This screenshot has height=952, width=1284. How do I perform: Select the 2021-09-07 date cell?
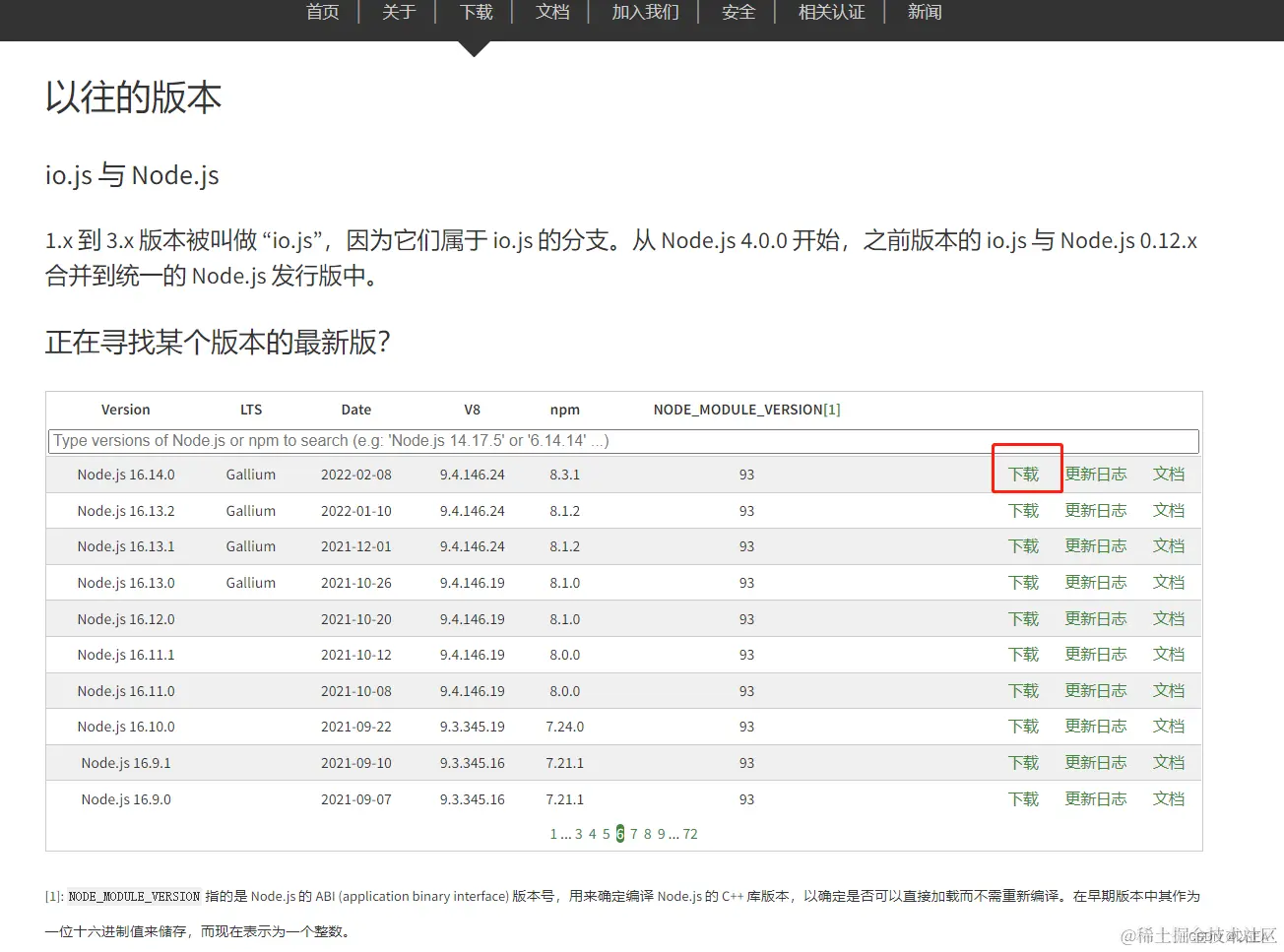pyautogui.click(x=356, y=799)
